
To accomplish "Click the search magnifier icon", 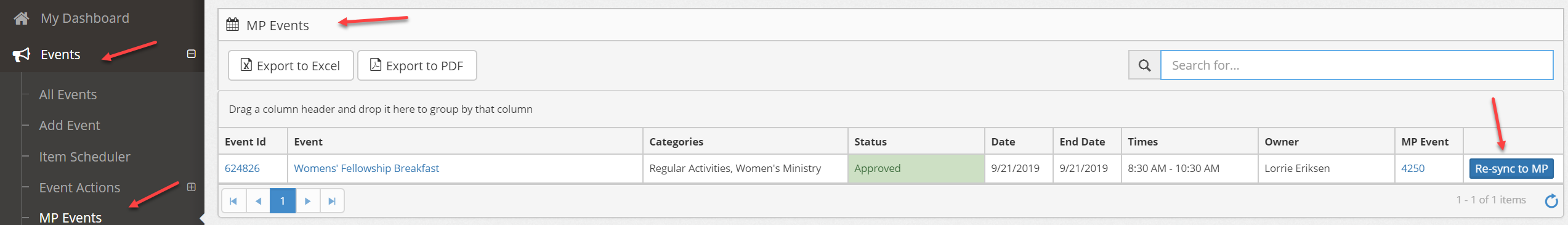I will pos(1144,65).
